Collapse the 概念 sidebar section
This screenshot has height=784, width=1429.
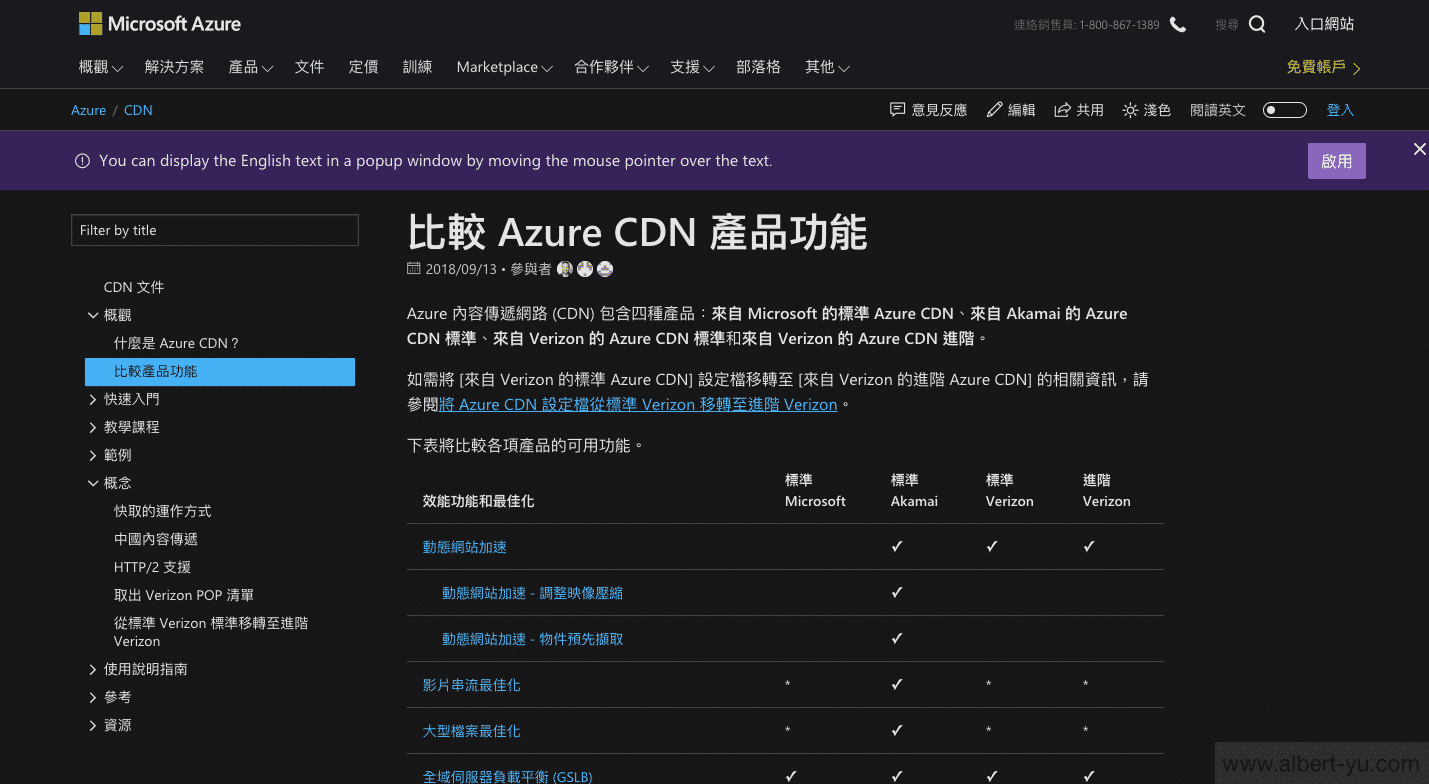(93, 483)
